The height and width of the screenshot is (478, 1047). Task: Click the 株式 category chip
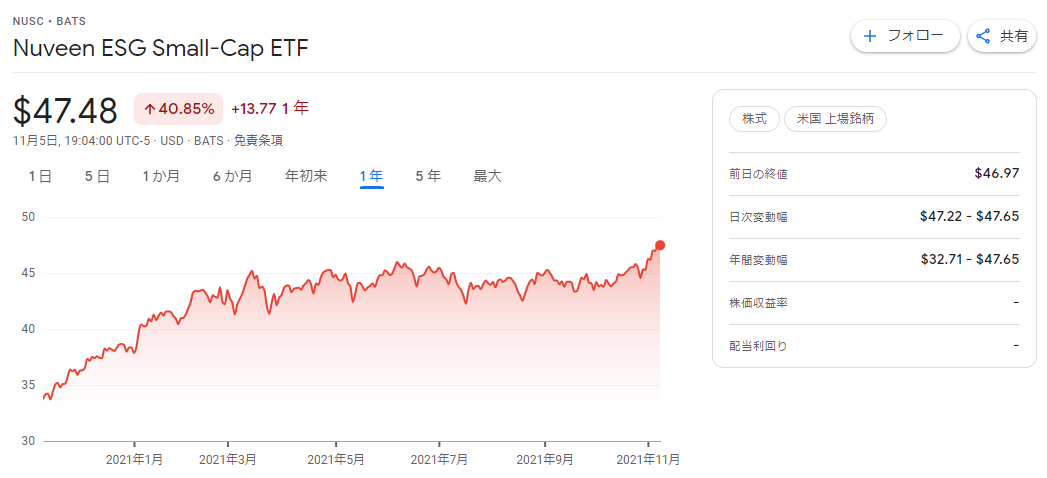pos(754,120)
